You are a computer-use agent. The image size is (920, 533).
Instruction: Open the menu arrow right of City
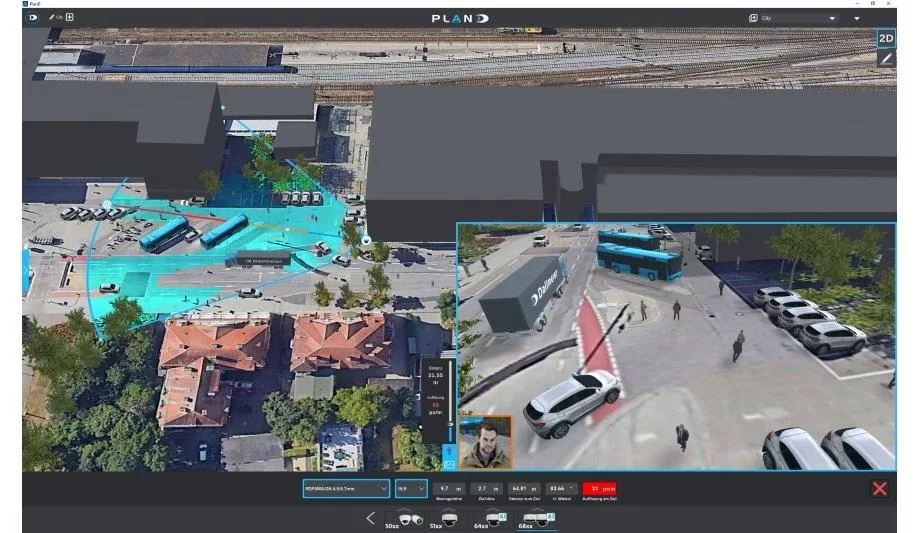[x=856, y=18]
